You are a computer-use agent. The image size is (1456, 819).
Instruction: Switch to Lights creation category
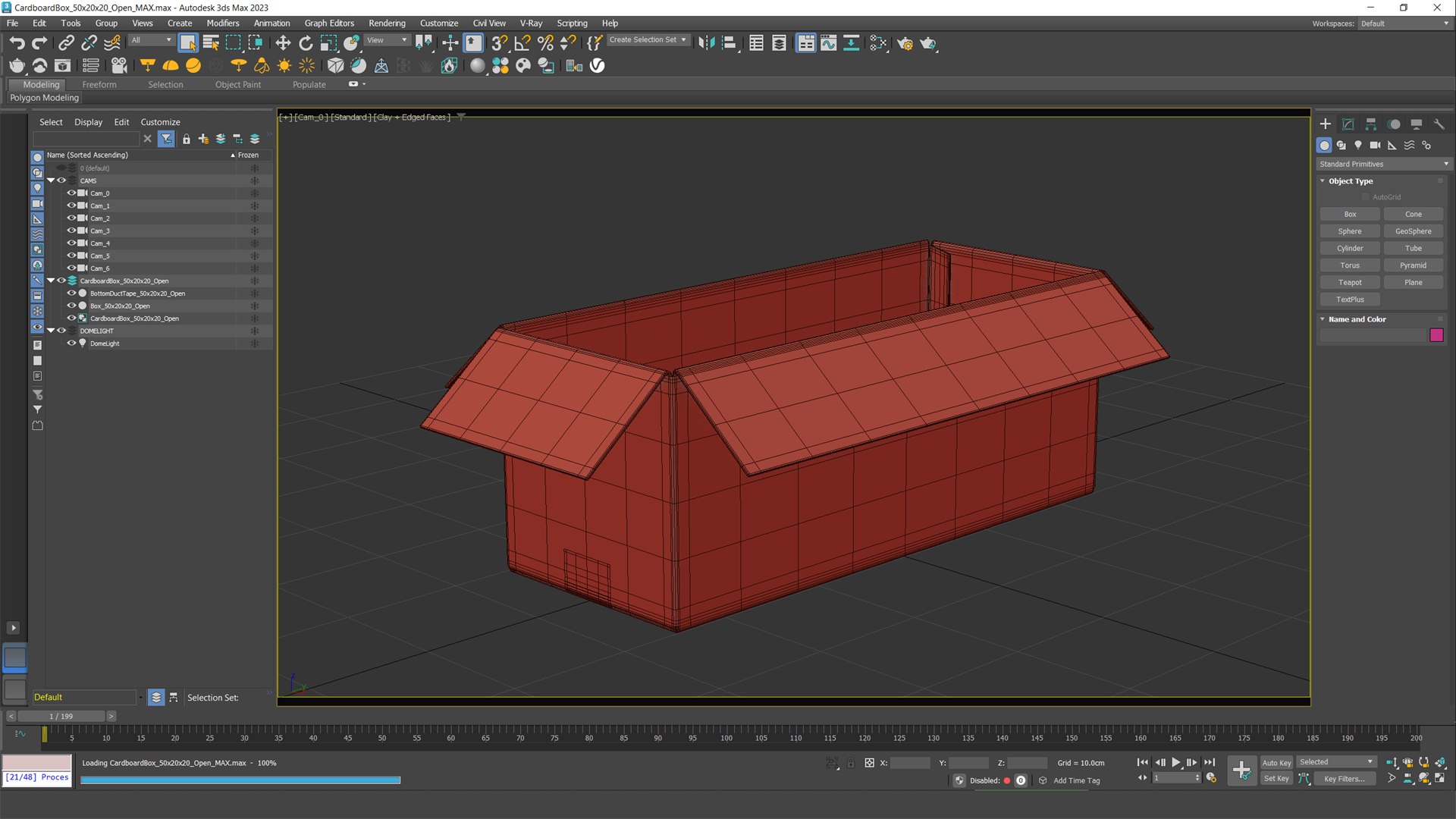(x=1358, y=145)
